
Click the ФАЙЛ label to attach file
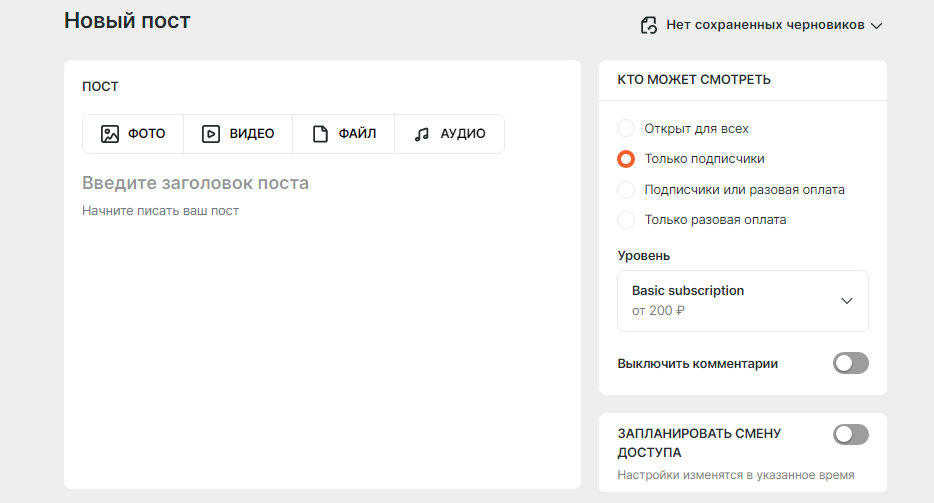pyautogui.click(x=357, y=133)
